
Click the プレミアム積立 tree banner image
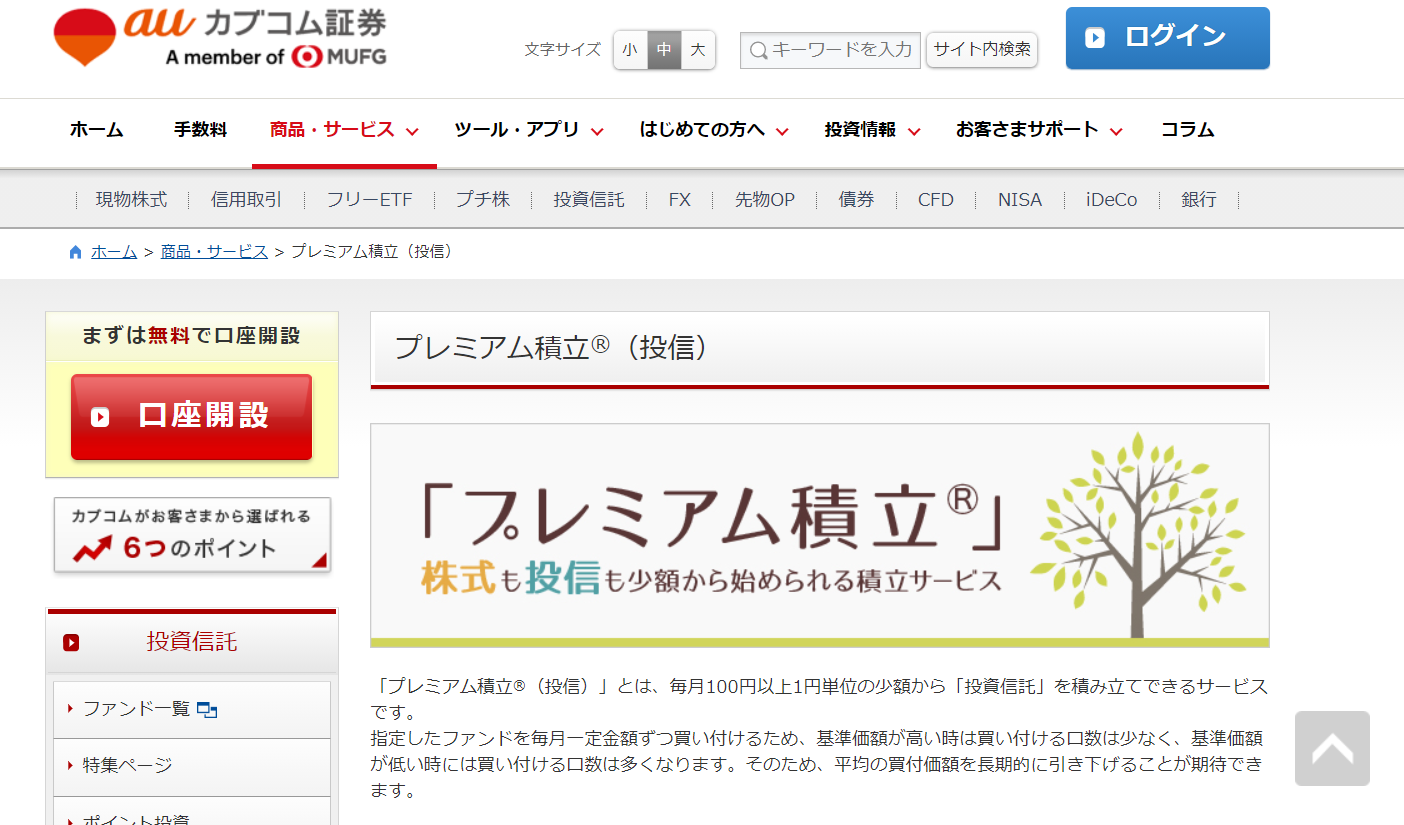pyautogui.click(x=820, y=535)
